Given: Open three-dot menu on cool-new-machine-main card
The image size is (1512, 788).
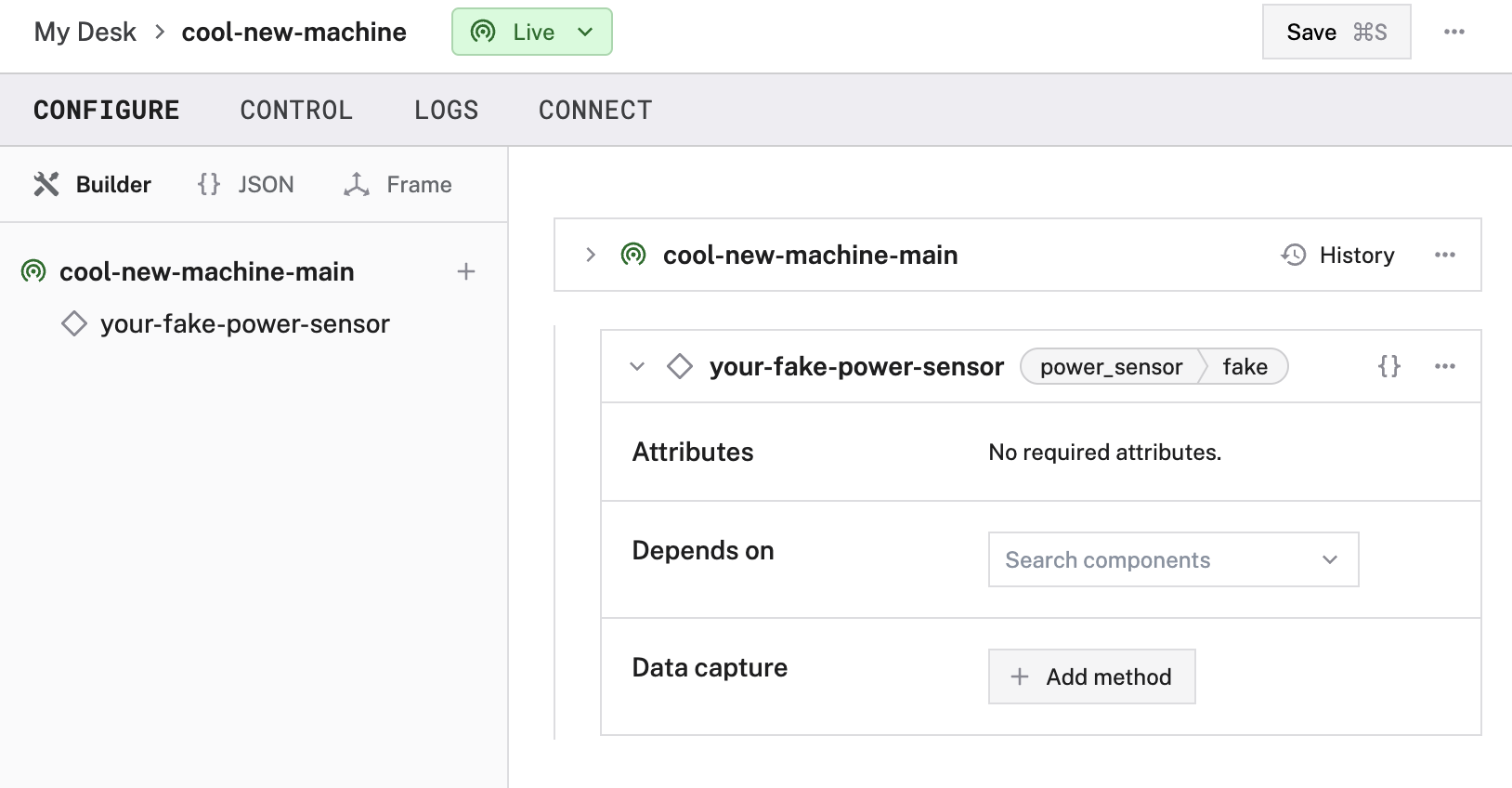Looking at the screenshot, I should (1444, 255).
